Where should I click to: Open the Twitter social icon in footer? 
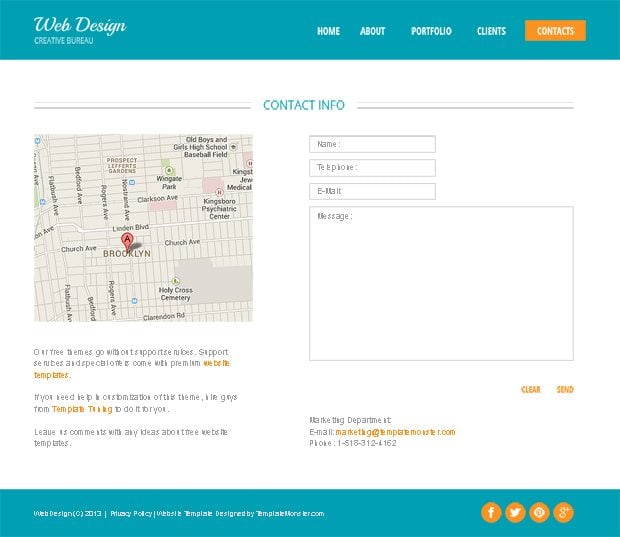[515, 513]
